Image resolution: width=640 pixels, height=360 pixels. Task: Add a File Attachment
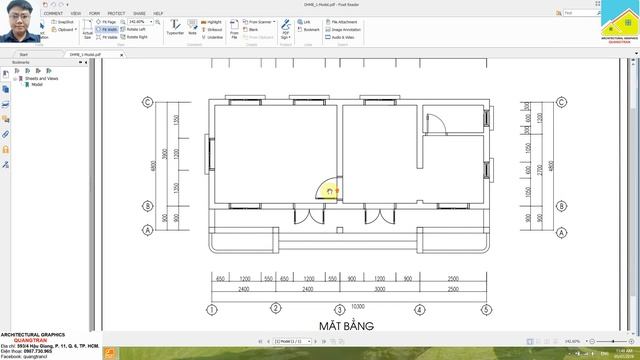point(341,22)
